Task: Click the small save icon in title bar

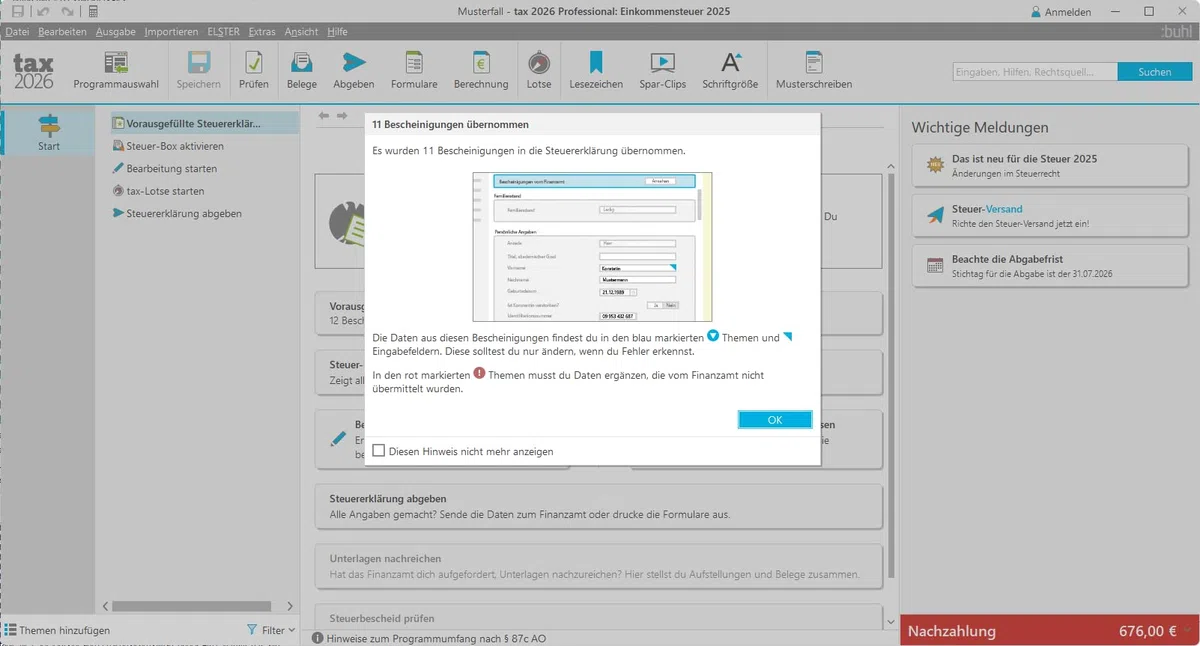Action: tap(18, 11)
